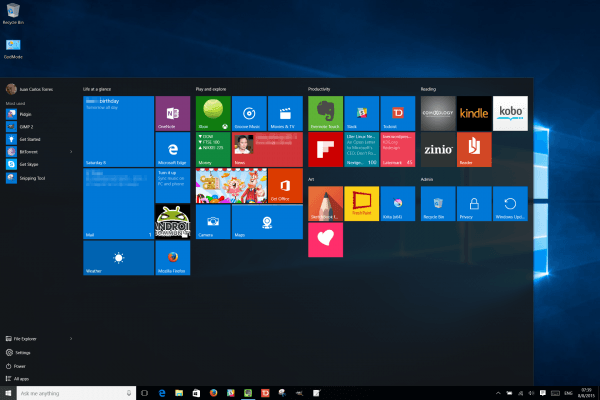
Task: Launch the Slack tile
Action: pyautogui.click(x=362, y=113)
